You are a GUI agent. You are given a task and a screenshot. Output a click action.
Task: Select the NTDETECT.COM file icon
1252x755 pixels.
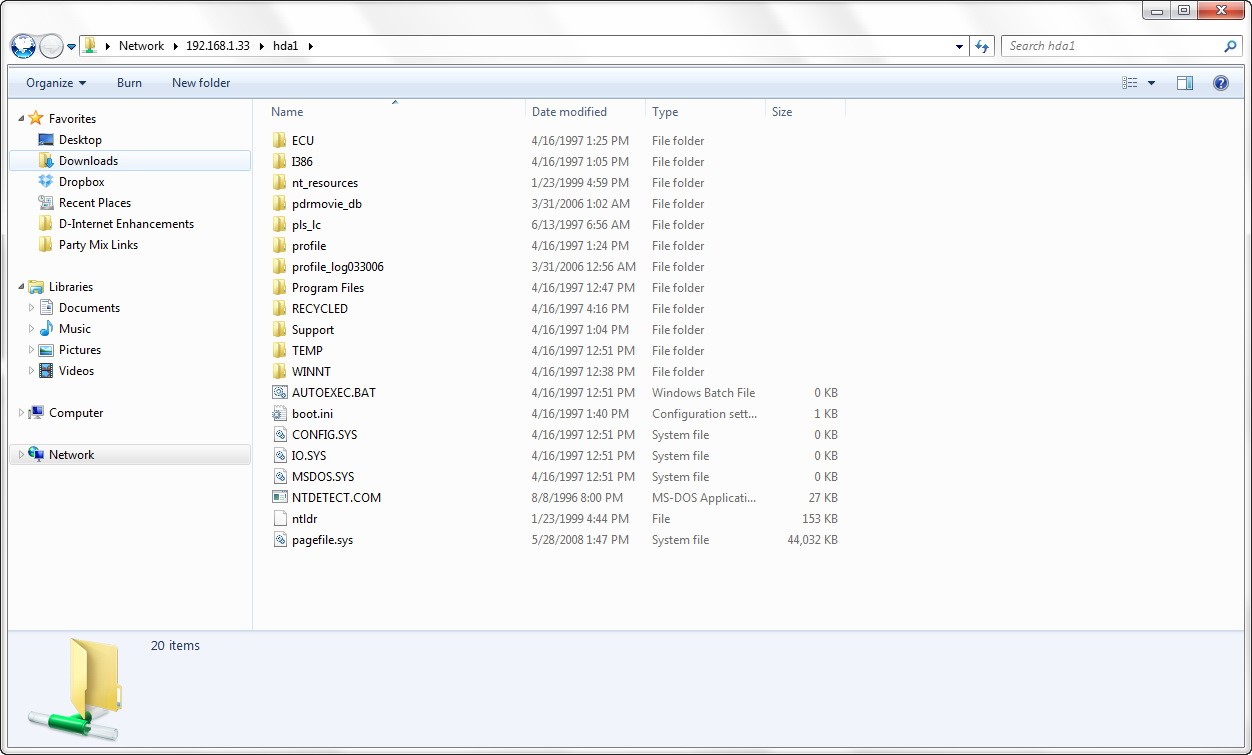280,497
